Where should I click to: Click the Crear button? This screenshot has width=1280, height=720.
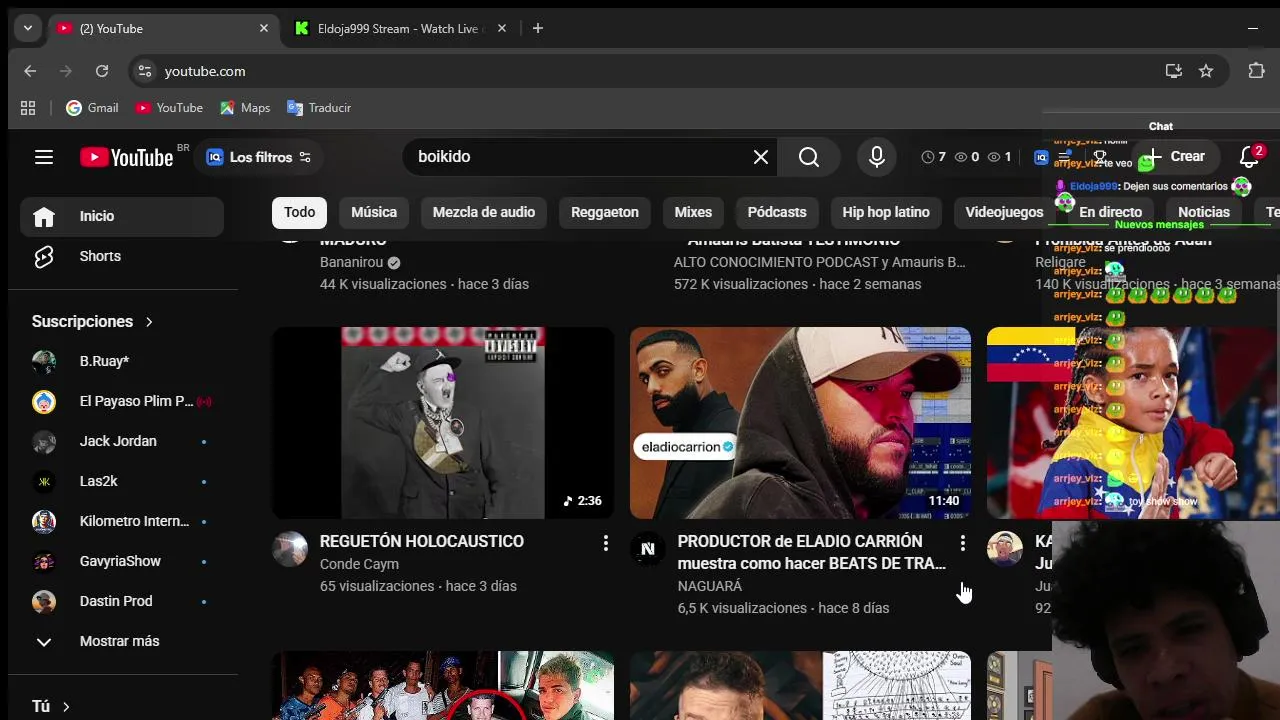click(x=1176, y=157)
